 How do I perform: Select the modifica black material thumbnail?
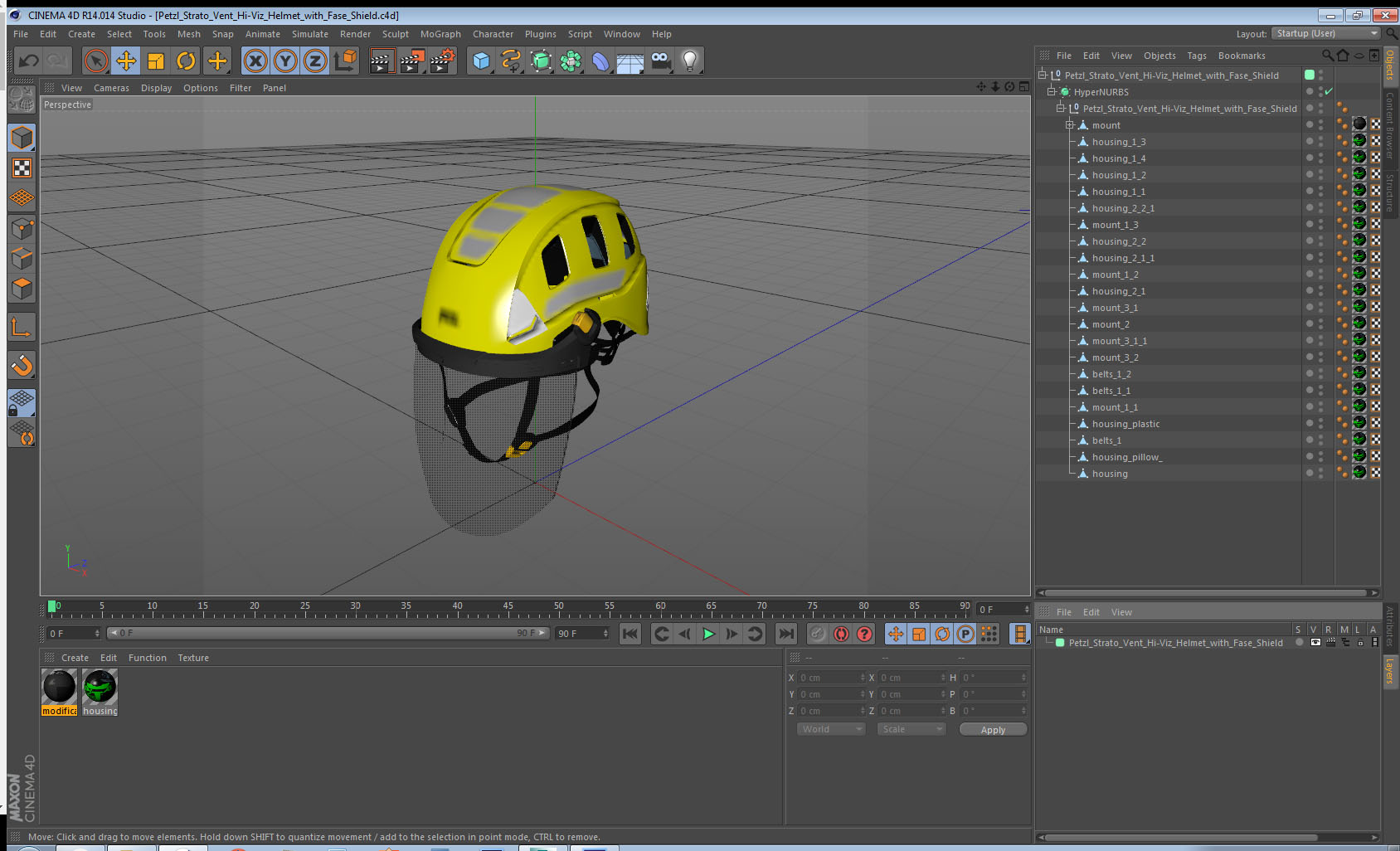60,688
